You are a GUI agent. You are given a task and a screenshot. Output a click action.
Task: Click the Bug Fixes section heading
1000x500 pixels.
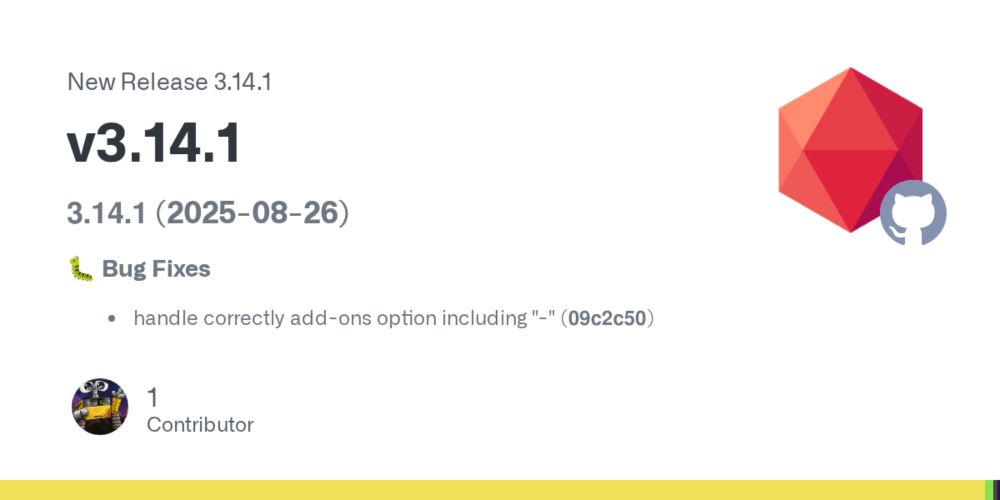pyautogui.click(x=156, y=269)
